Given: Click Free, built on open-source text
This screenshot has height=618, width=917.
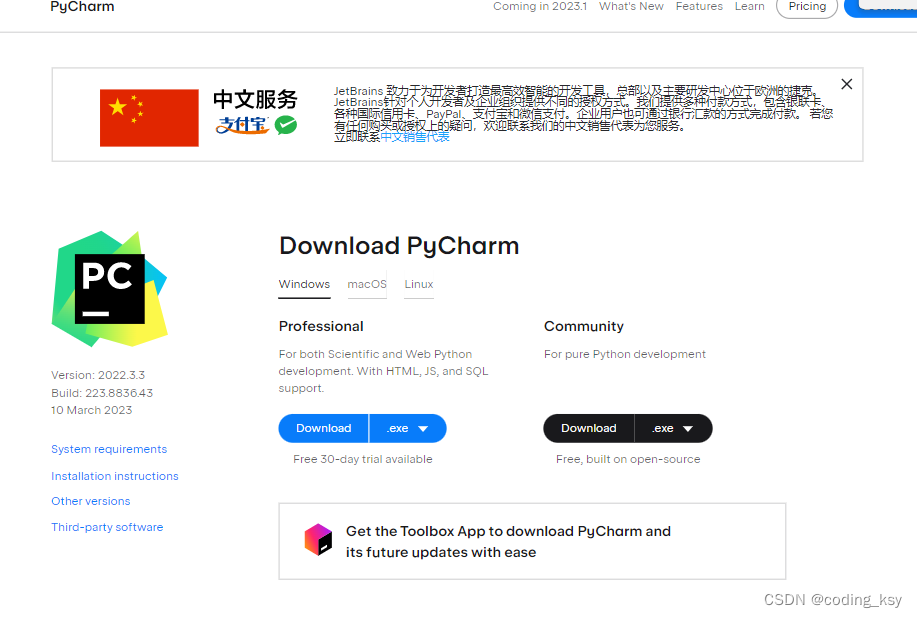Looking at the screenshot, I should pos(628,459).
